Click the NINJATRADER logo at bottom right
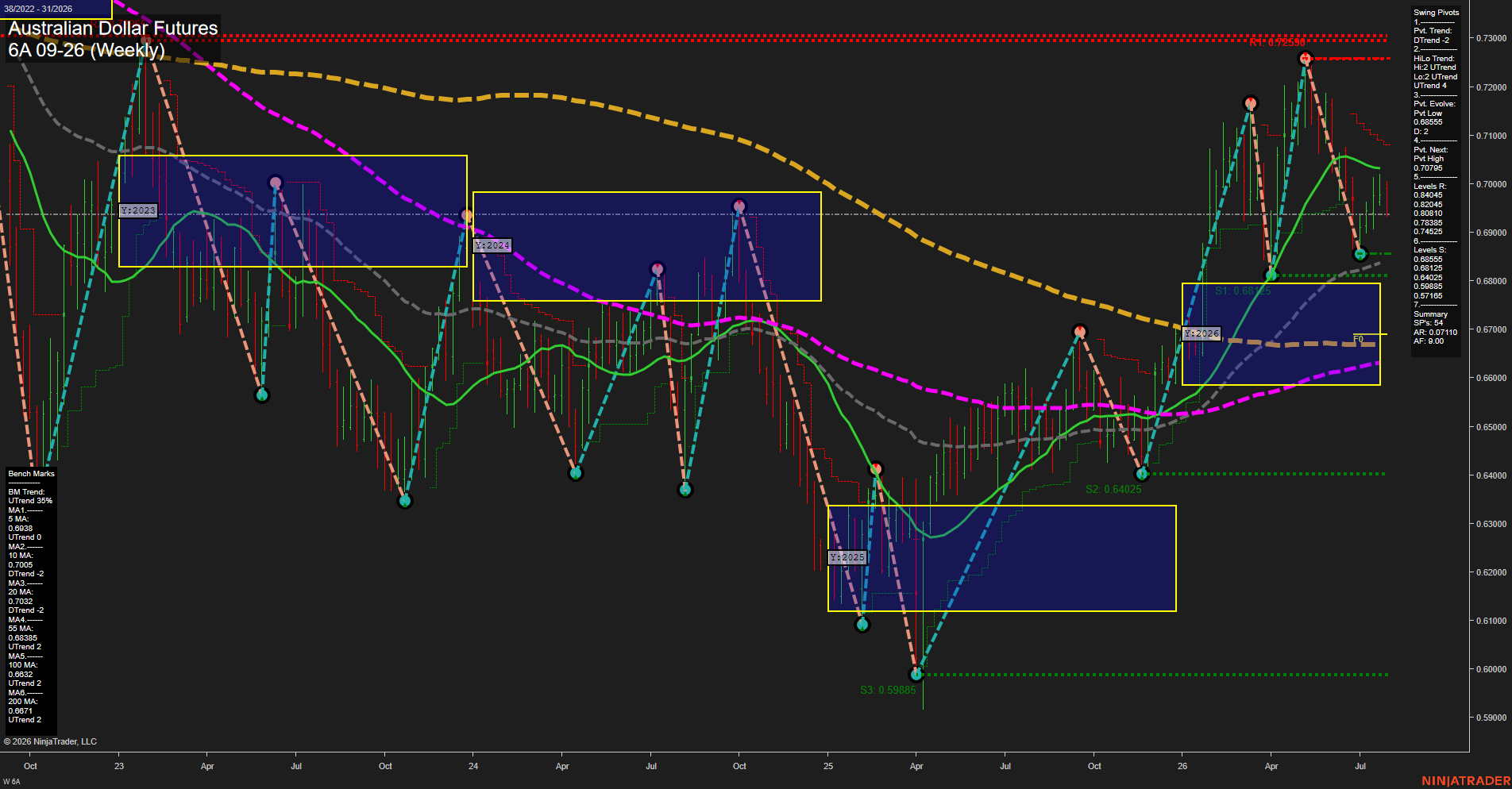This screenshot has height=789, width=1512. click(1466, 781)
